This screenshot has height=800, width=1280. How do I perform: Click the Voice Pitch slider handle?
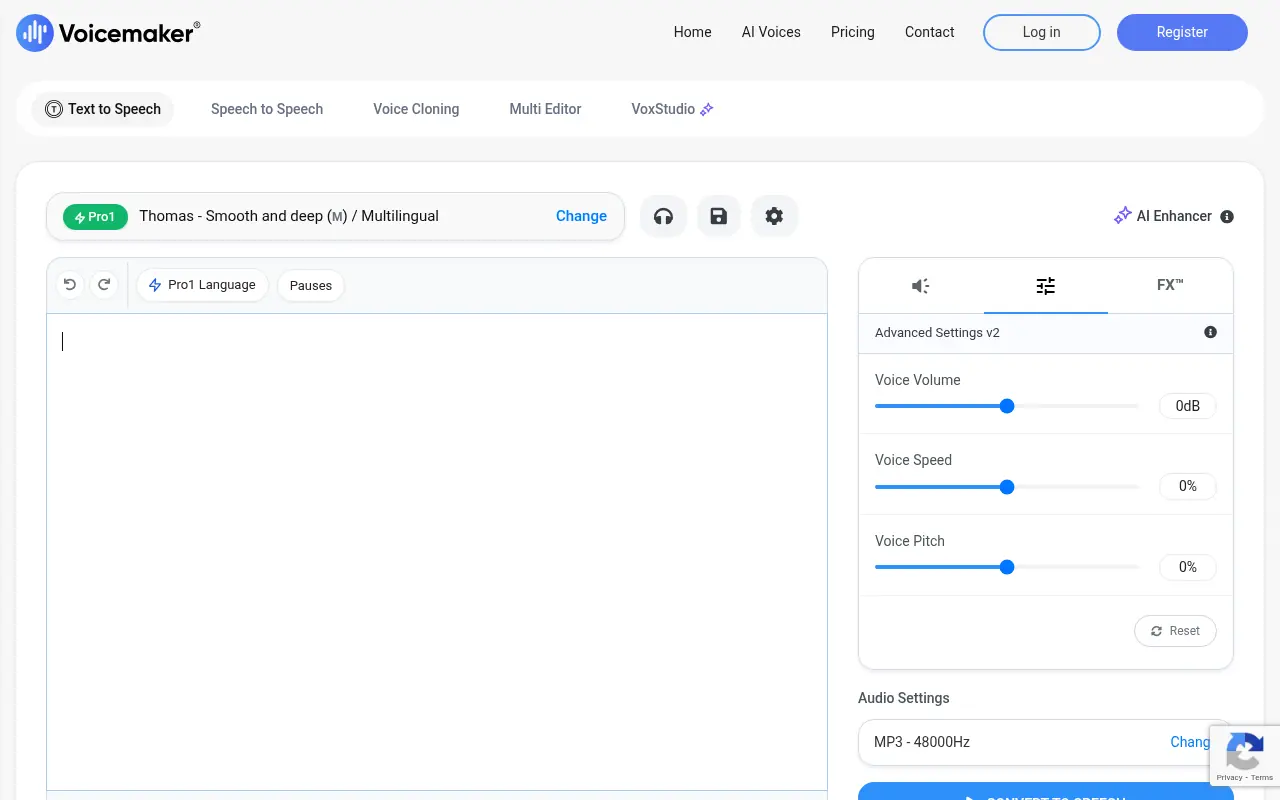coord(1006,567)
